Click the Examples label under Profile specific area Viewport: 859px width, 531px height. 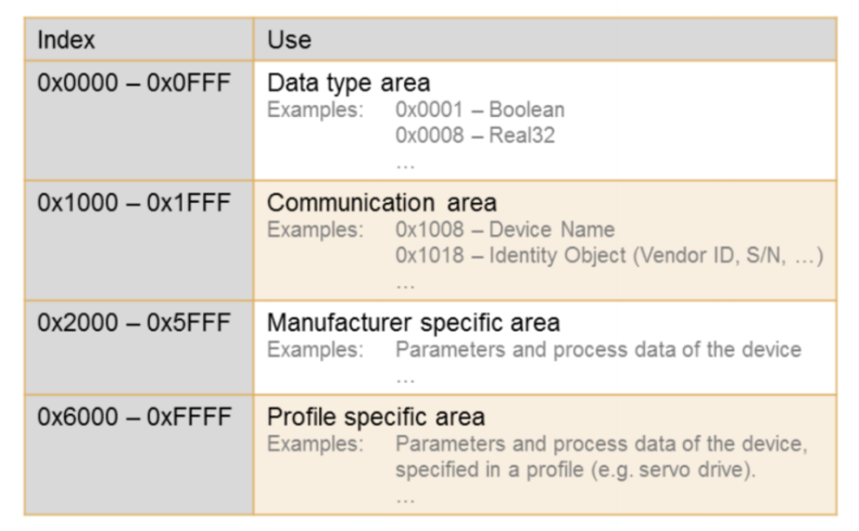[314, 443]
